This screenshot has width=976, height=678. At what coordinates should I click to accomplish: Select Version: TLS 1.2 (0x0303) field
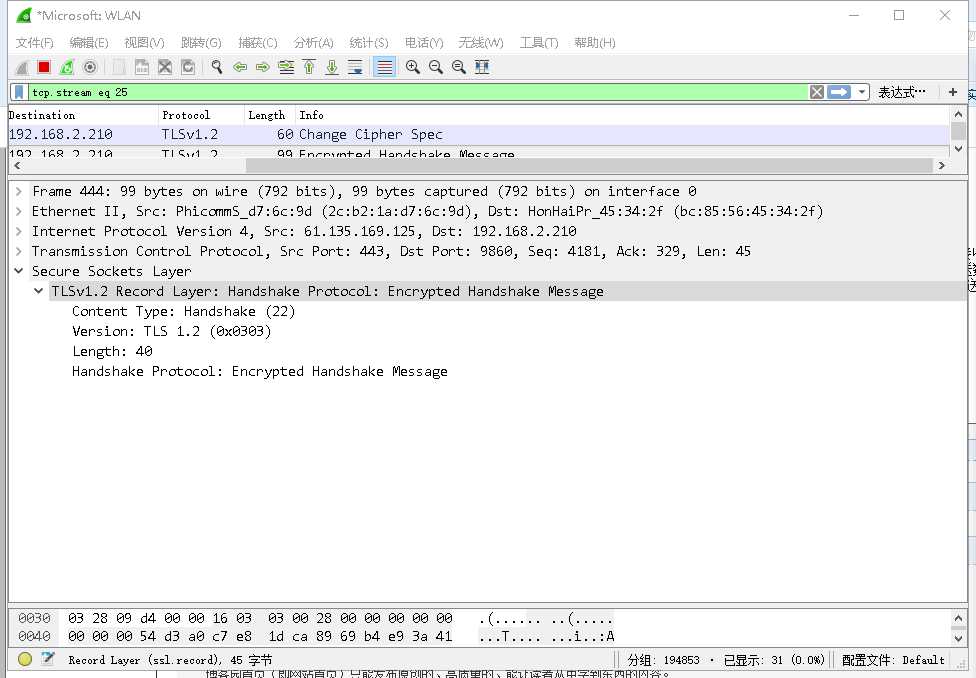tap(172, 331)
